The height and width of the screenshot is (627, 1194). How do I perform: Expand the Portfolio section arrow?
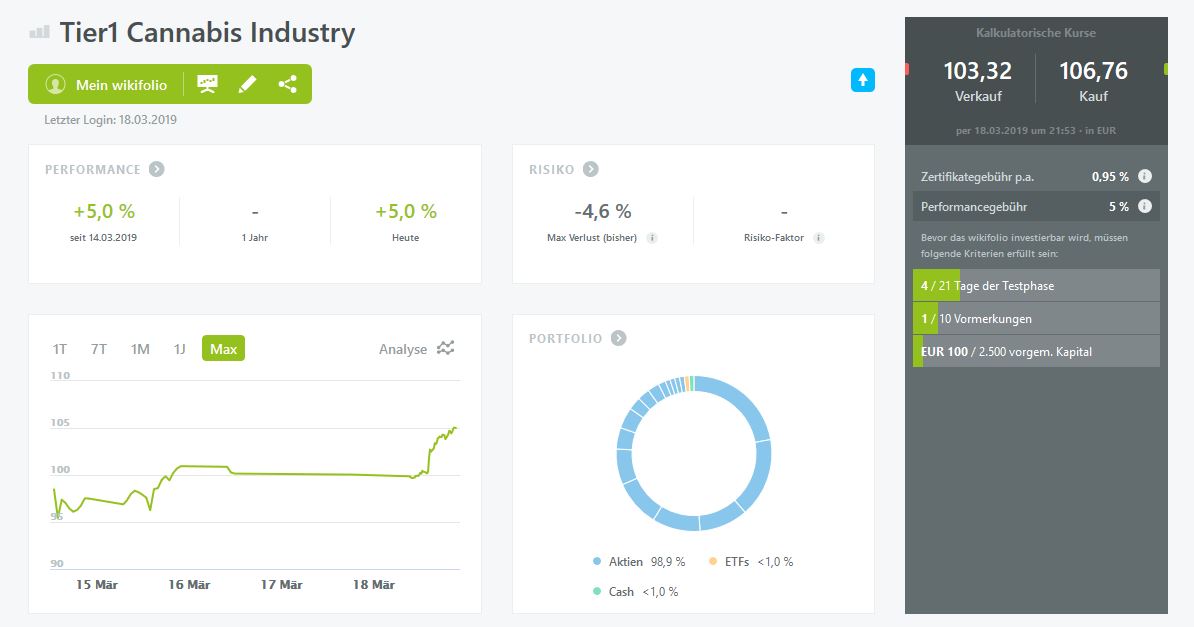[619, 338]
